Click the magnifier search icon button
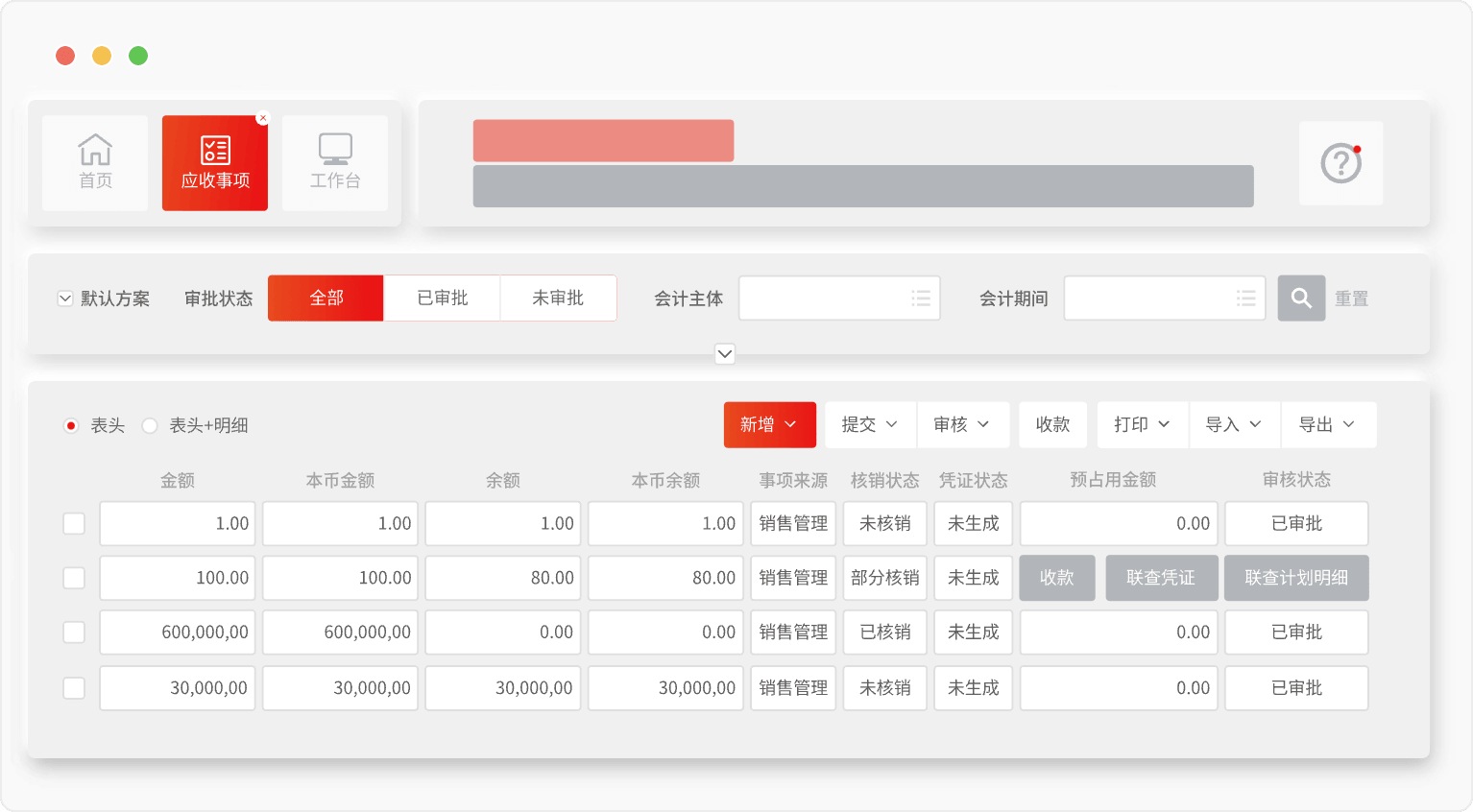 coord(1301,299)
